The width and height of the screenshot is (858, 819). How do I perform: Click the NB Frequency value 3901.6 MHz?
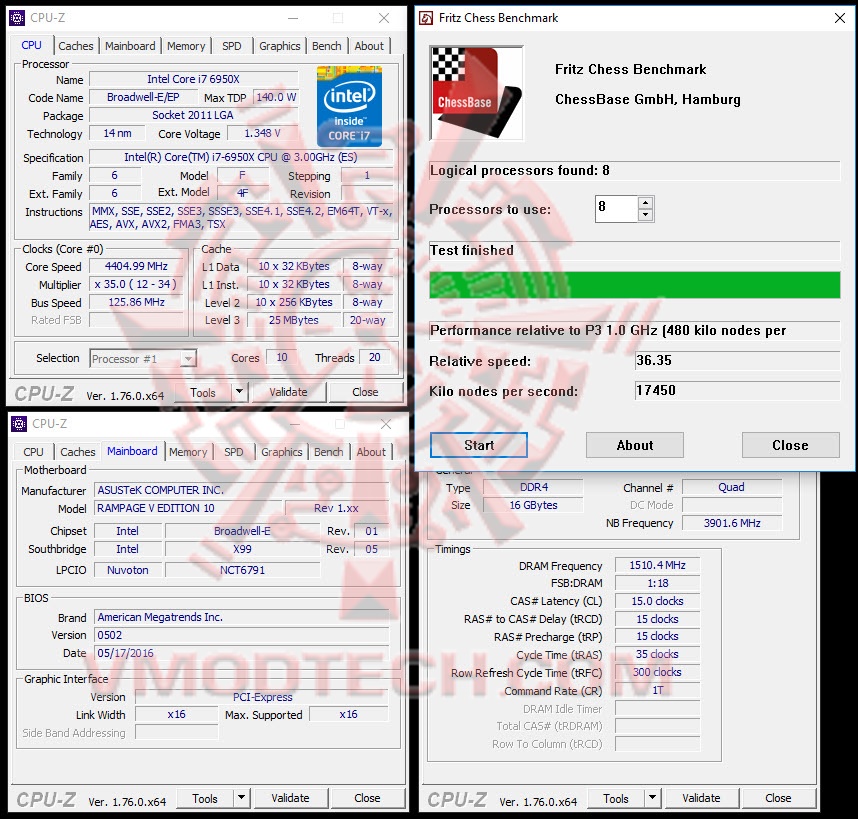coord(732,523)
